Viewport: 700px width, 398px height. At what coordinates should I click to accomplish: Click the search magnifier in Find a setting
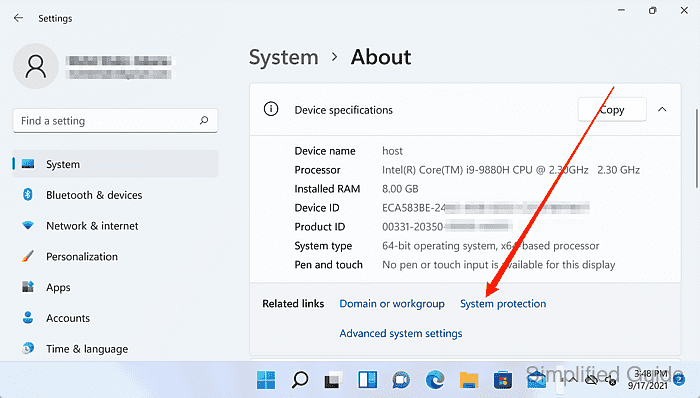tap(204, 120)
